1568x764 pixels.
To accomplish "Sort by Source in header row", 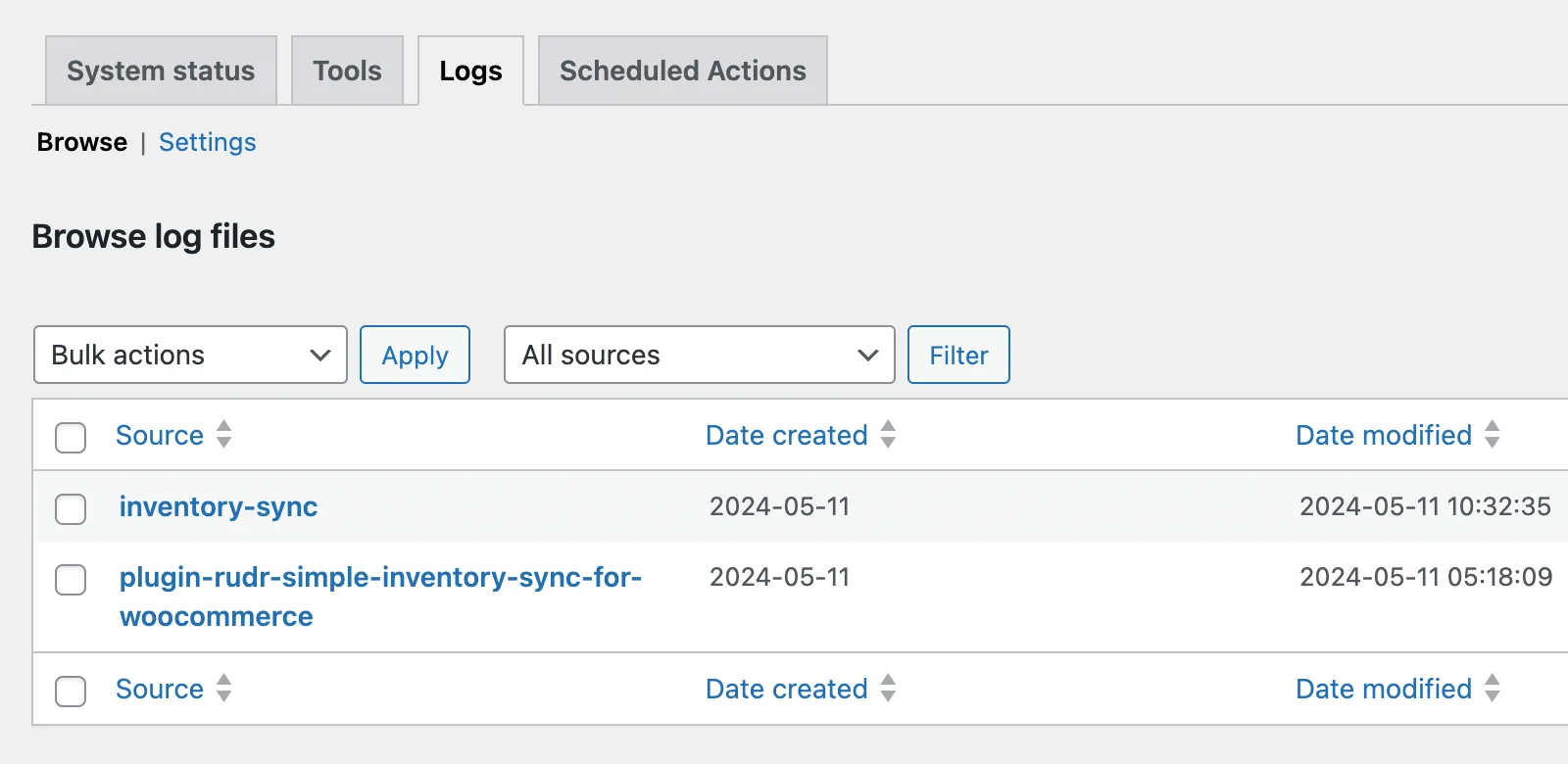I will (160, 435).
